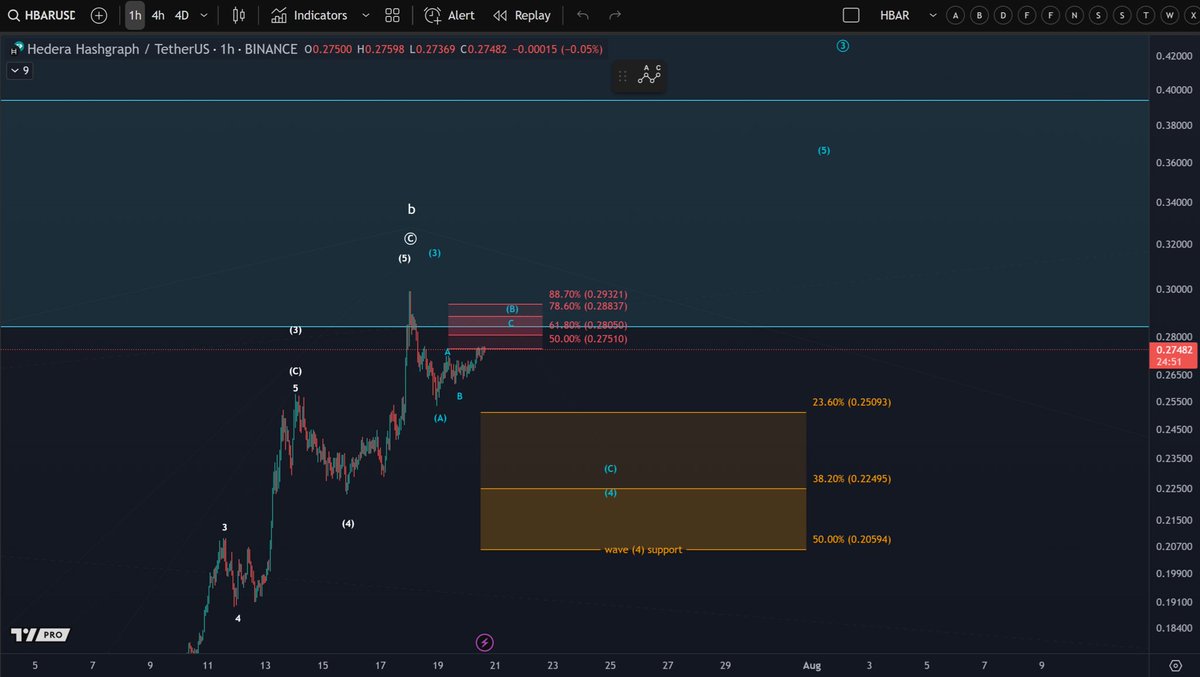The width and height of the screenshot is (1200, 677).
Task: Expand favorite indicators dropdown arrow
Action: [x=365, y=15]
